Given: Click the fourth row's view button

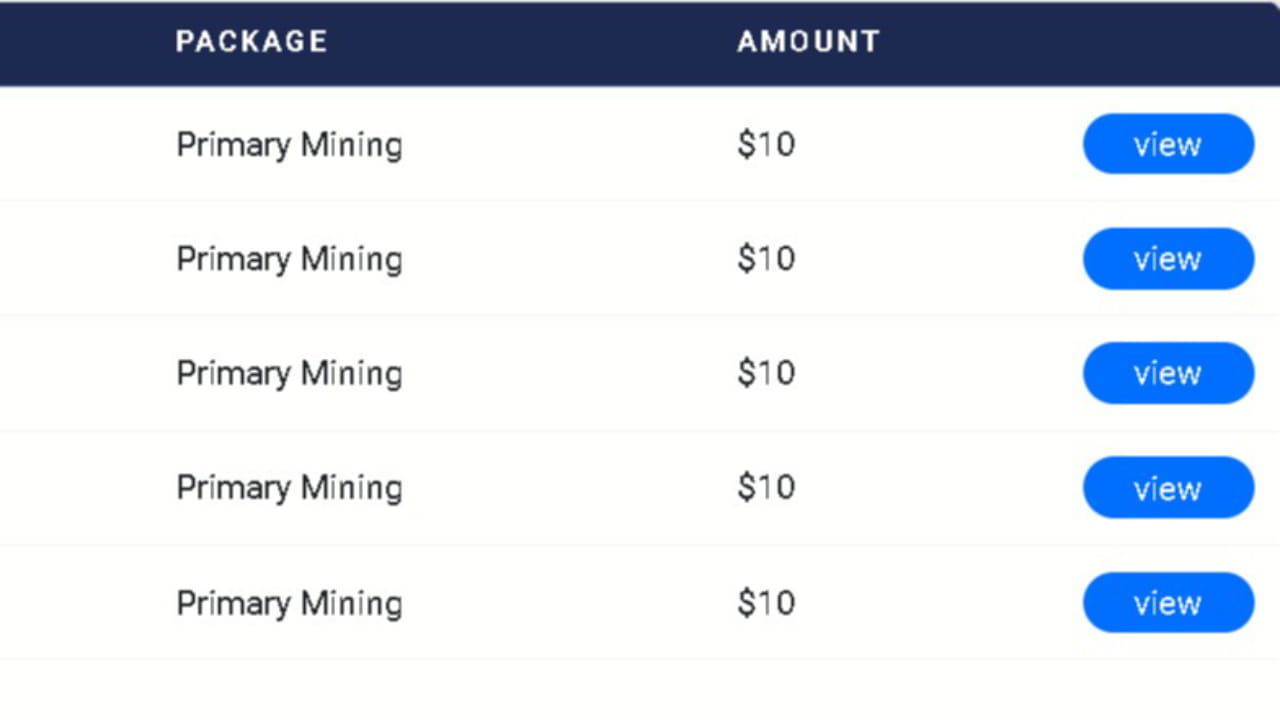Looking at the screenshot, I should coord(1168,488).
